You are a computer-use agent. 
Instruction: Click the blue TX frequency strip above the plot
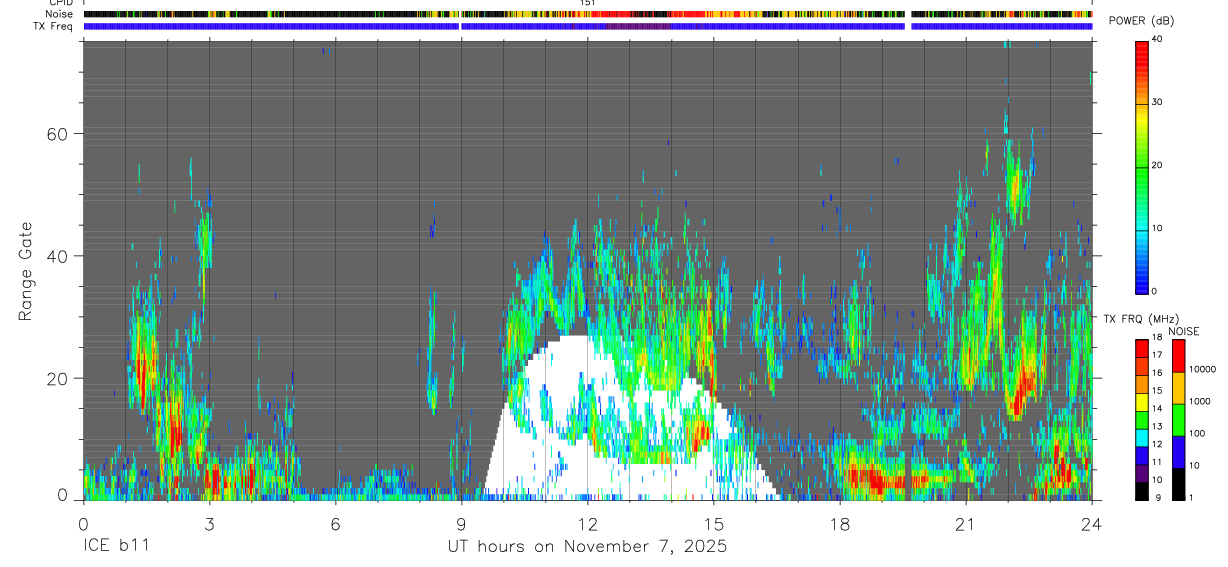point(587,26)
